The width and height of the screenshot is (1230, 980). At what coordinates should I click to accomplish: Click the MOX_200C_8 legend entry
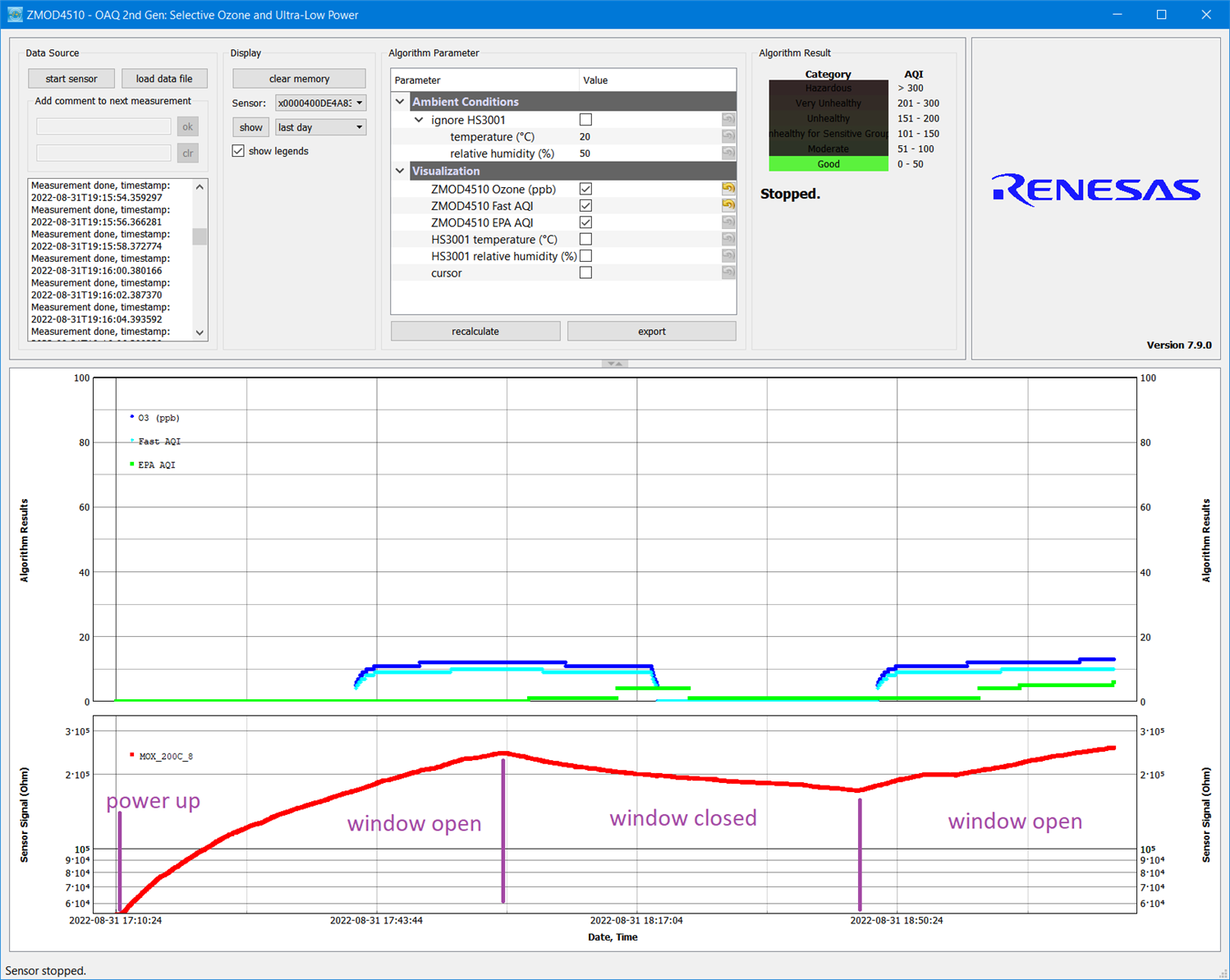(x=161, y=756)
